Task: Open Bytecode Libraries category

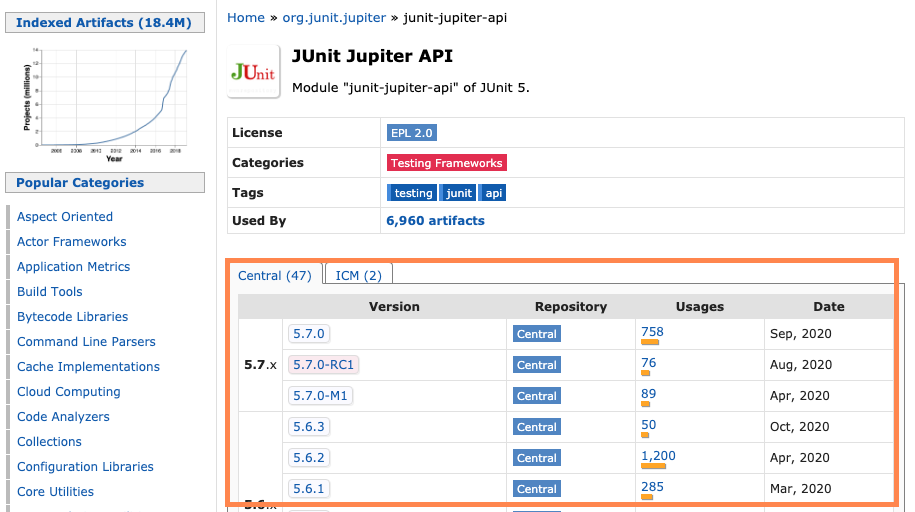Action: coord(72,317)
